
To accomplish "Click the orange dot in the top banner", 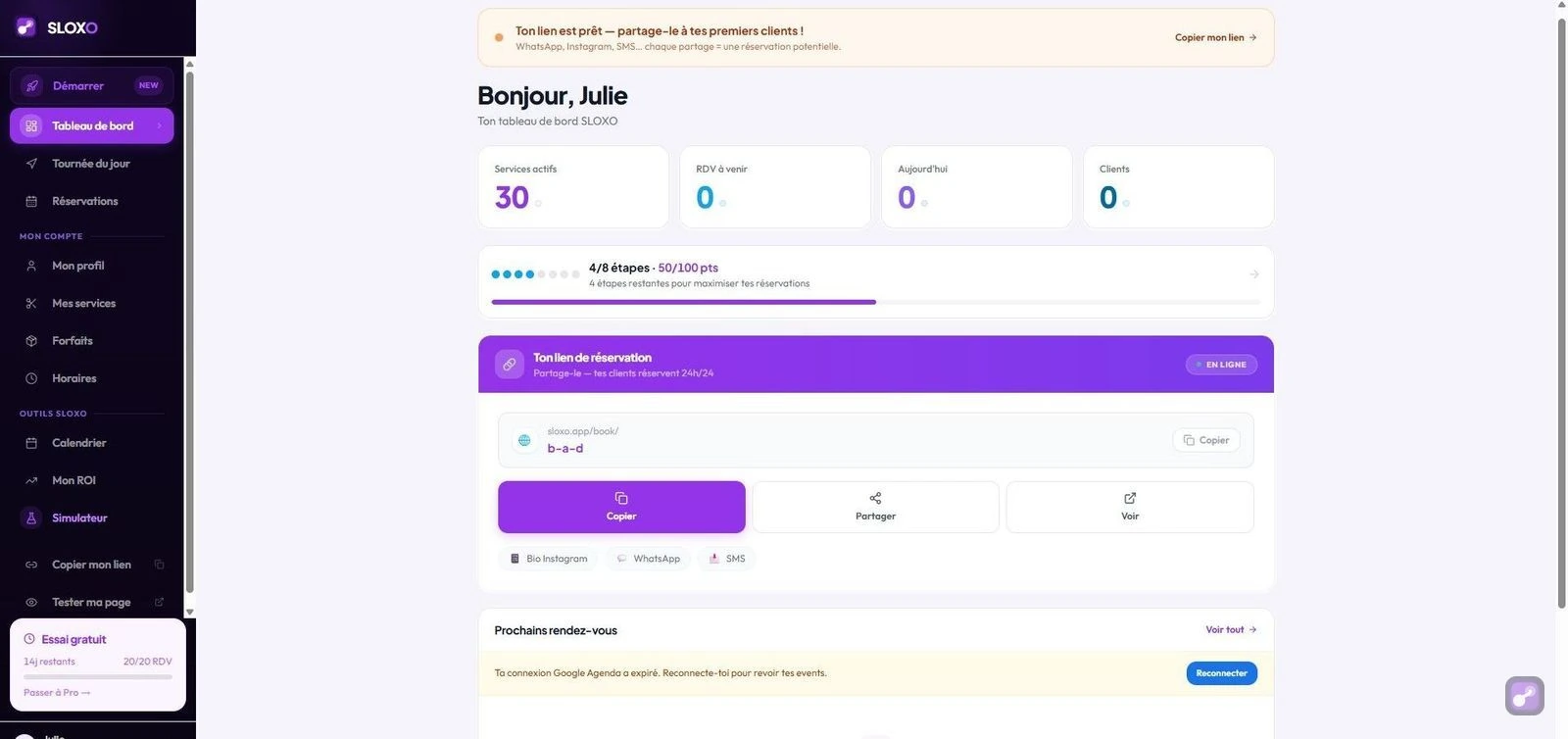I will coord(499,37).
